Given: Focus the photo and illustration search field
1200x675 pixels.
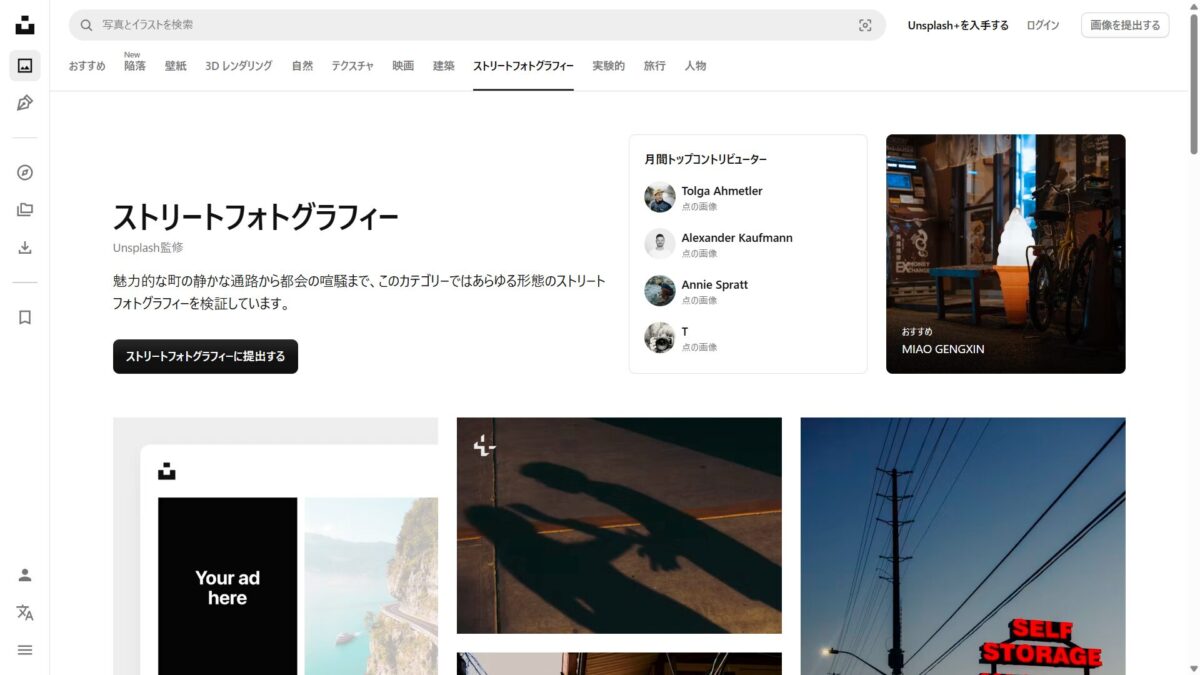Looking at the screenshot, I should pos(477,25).
